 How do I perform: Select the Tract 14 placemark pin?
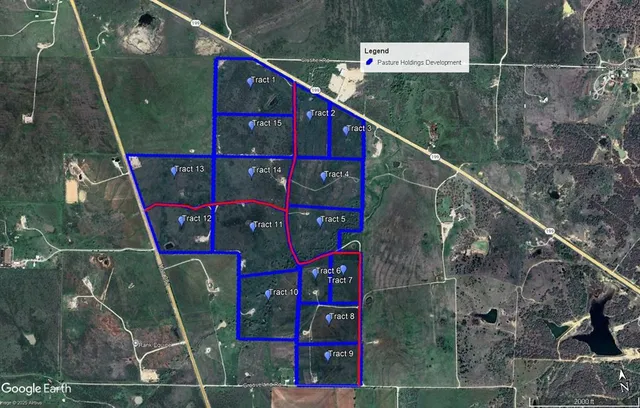tap(252, 171)
